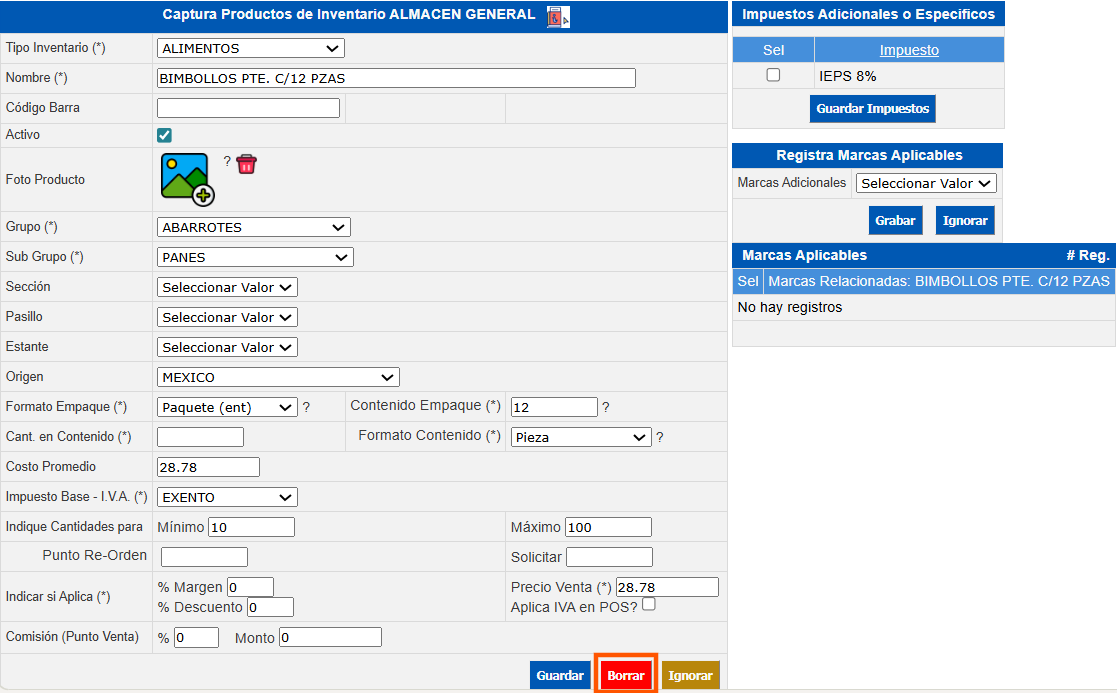Uncheck the Activo checkbox
This screenshot has width=1117, height=693.
165,135
